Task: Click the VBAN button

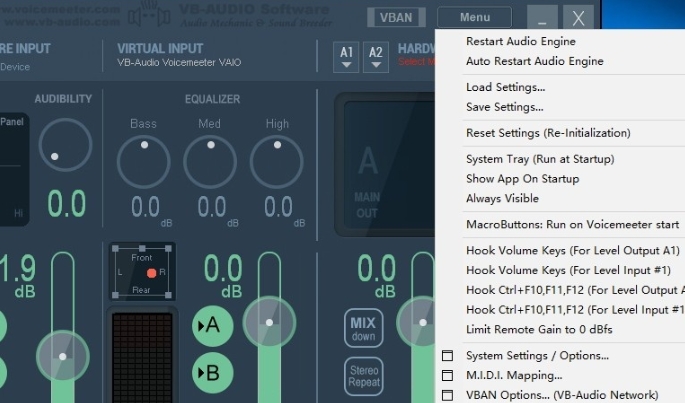Action: (396, 17)
